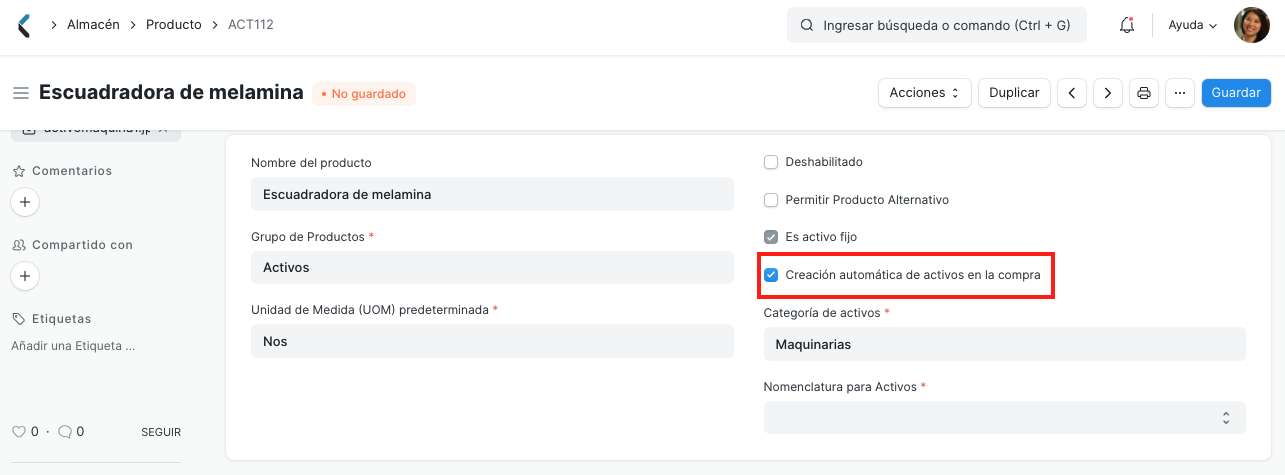Image resolution: width=1285 pixels, height=475 pixels.
Task: Click the heart like icon
Action: tap(18, 432)
